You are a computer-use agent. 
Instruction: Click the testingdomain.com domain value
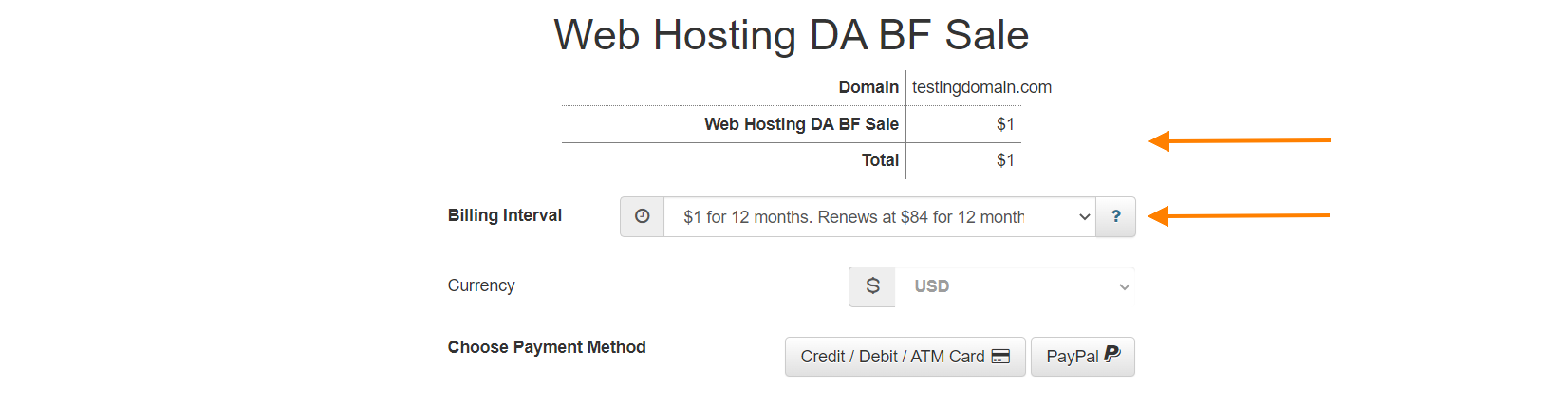[x=981, y=87]
